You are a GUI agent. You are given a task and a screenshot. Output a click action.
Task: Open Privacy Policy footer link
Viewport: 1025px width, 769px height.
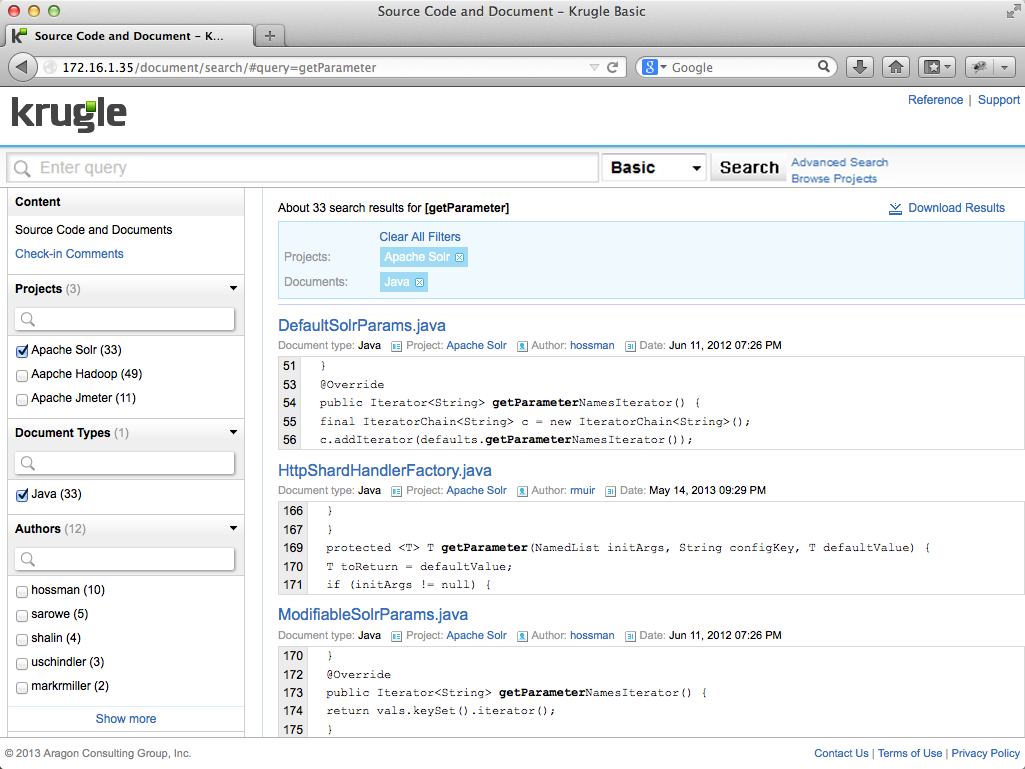tap(985, 753)
